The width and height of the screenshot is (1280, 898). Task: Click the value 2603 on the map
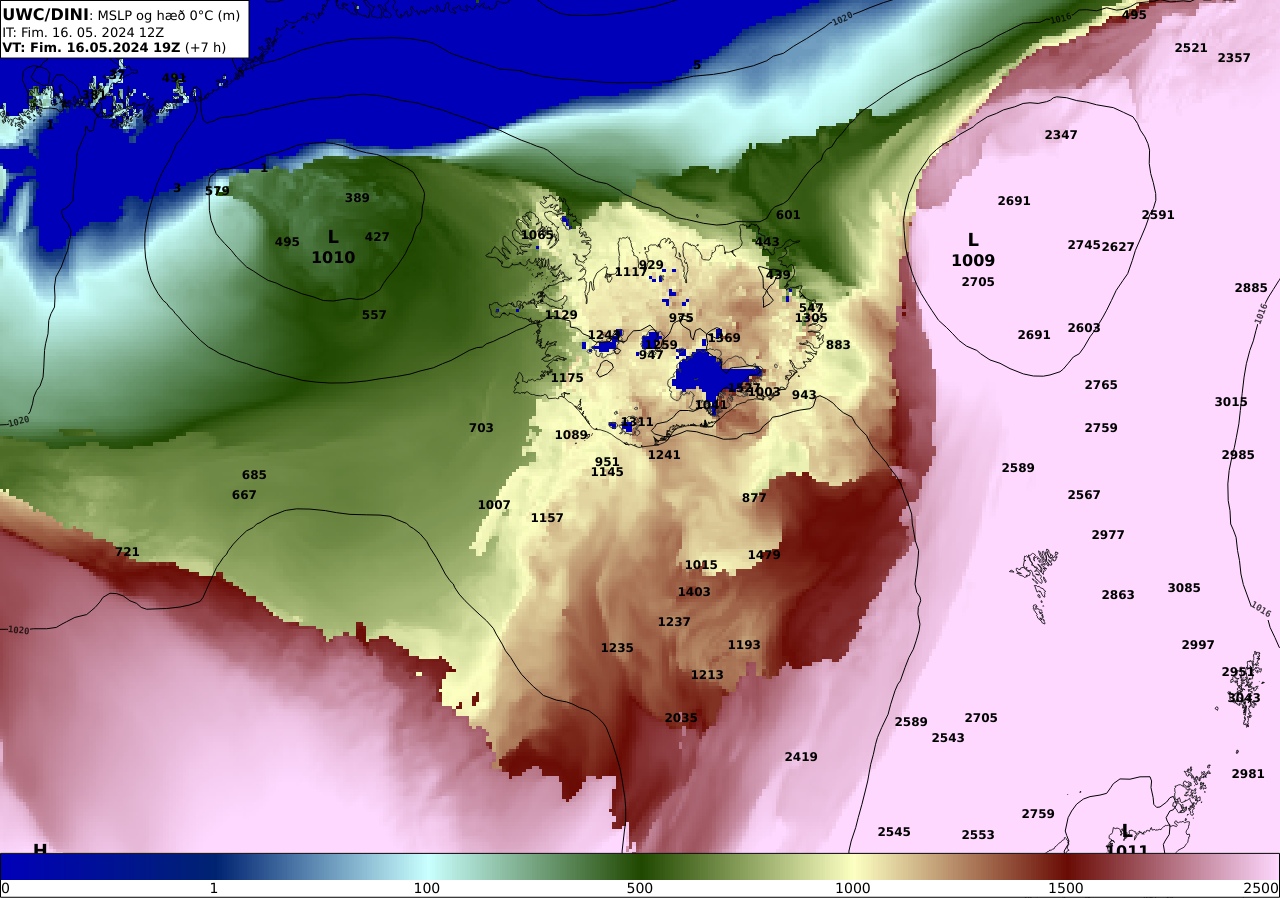[x=1084, y=328]
